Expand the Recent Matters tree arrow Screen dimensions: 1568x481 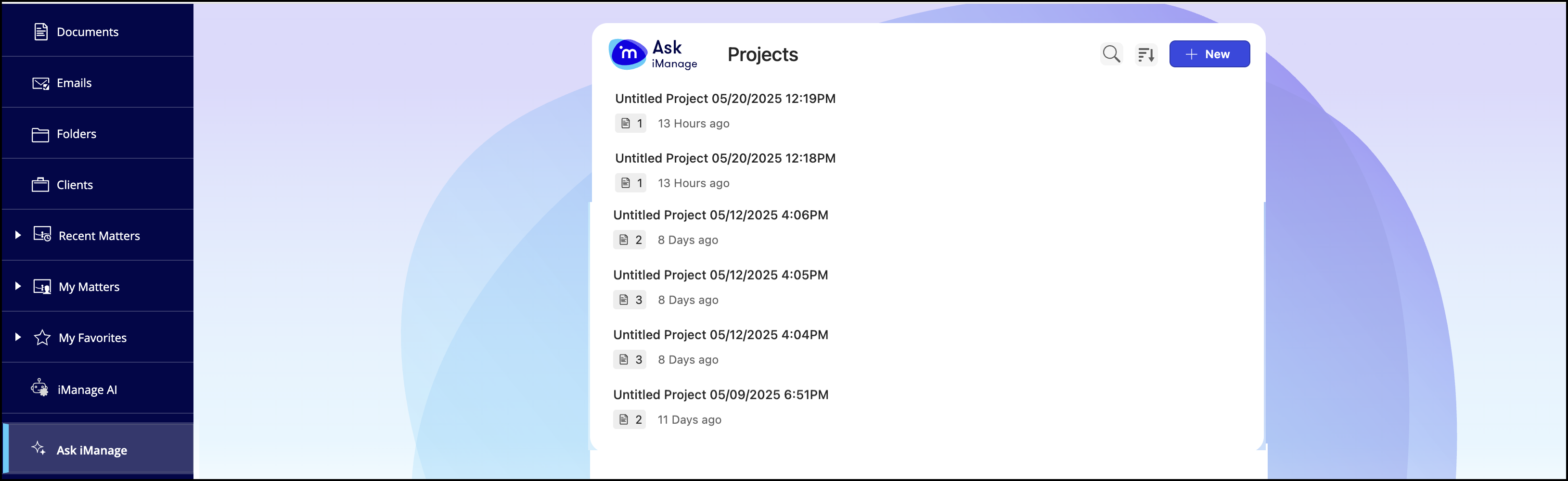coord(18,235)
